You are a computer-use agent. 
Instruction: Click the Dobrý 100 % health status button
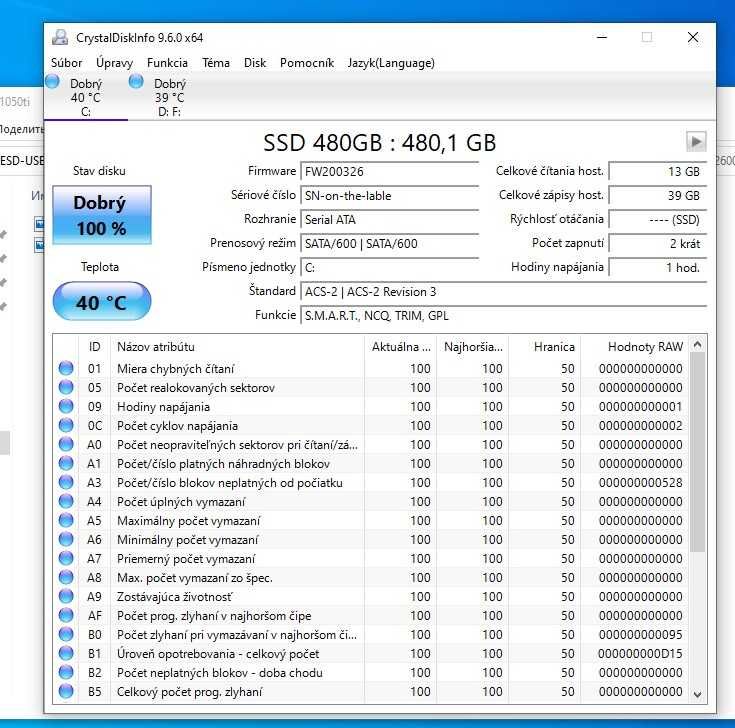102,215
